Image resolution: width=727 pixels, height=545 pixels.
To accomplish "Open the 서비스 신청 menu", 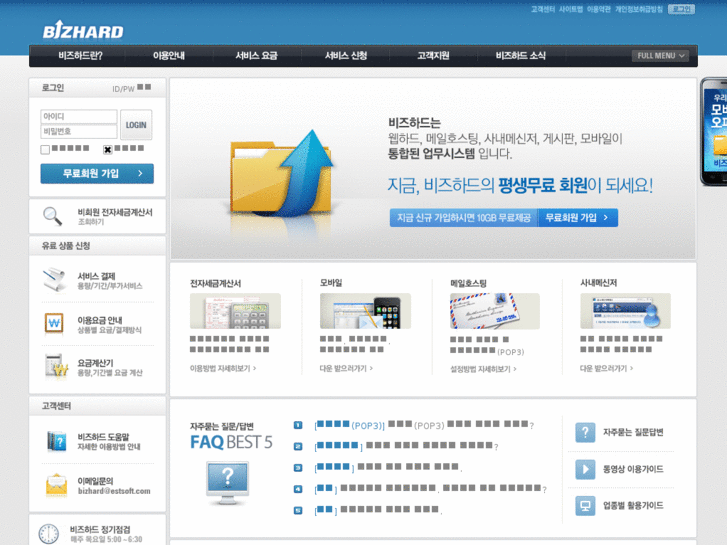I will tap(346, 56).
